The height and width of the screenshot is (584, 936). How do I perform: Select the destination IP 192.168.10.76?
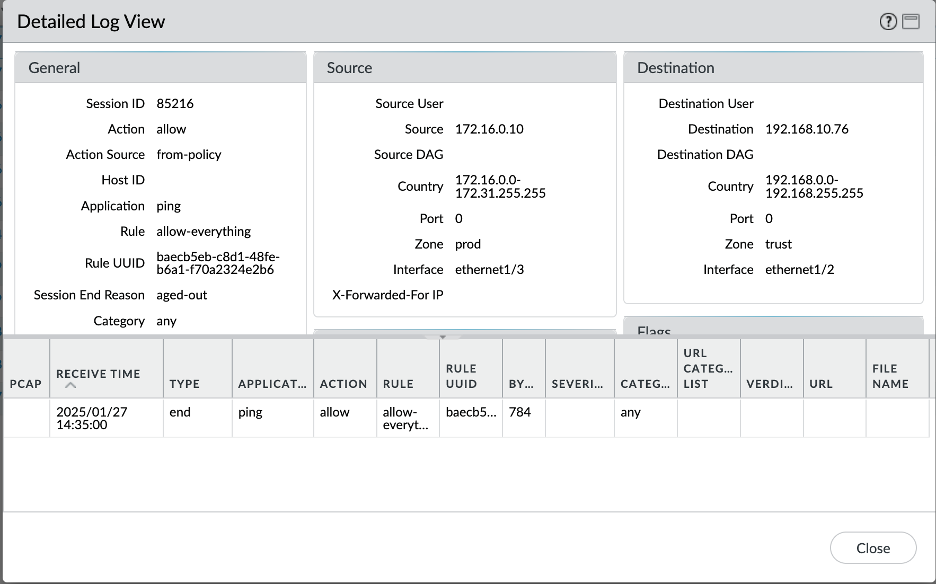pos(806,129)
